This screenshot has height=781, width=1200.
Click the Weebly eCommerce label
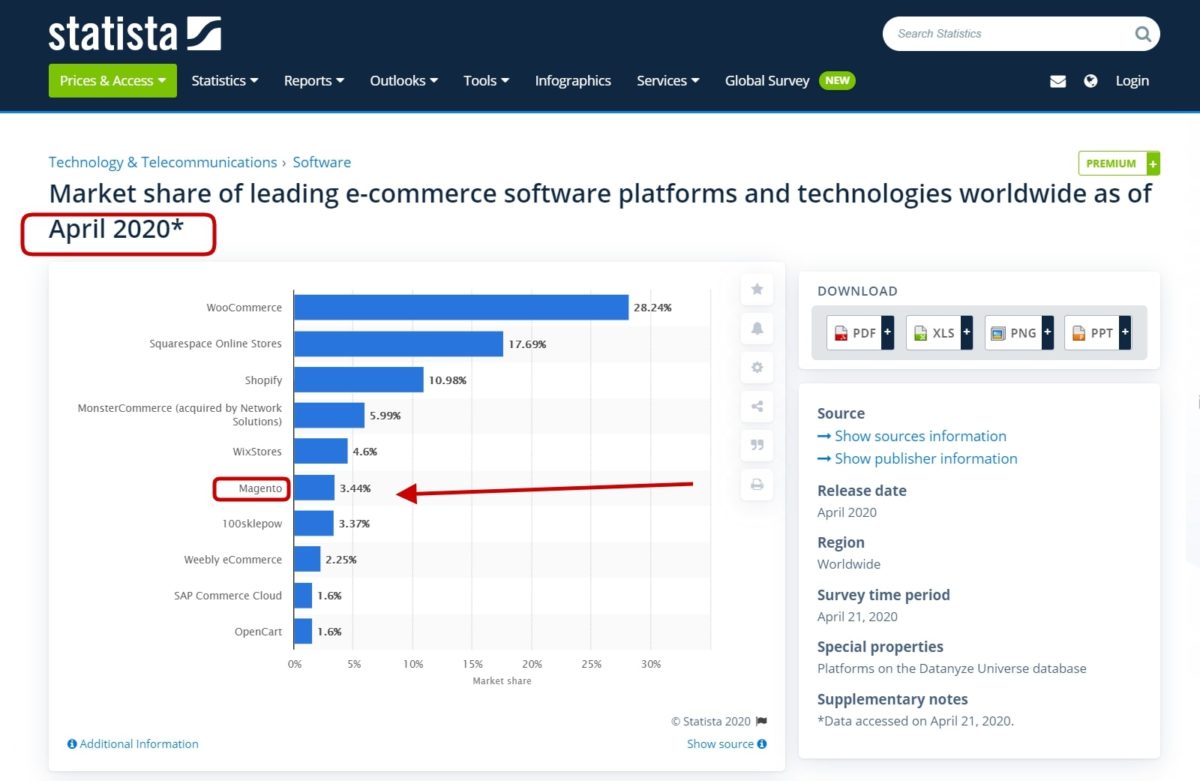pos(233,560)
